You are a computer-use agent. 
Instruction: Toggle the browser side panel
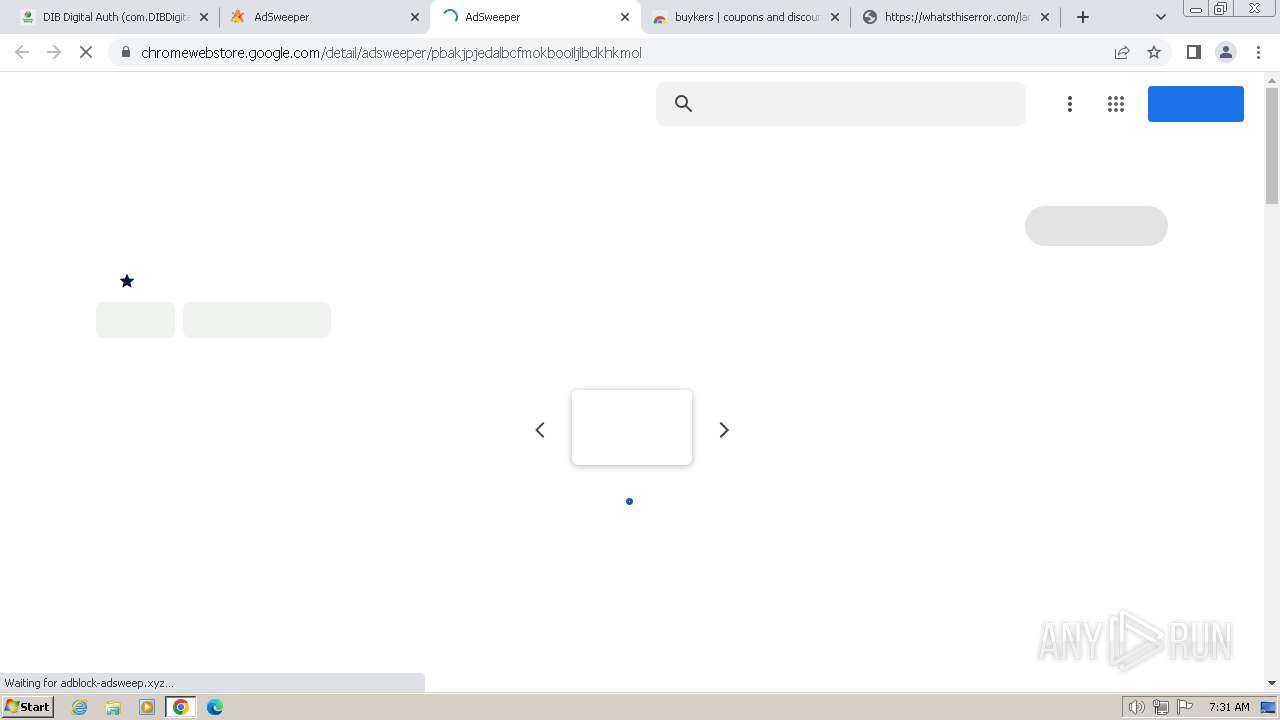pos(1193,52)
